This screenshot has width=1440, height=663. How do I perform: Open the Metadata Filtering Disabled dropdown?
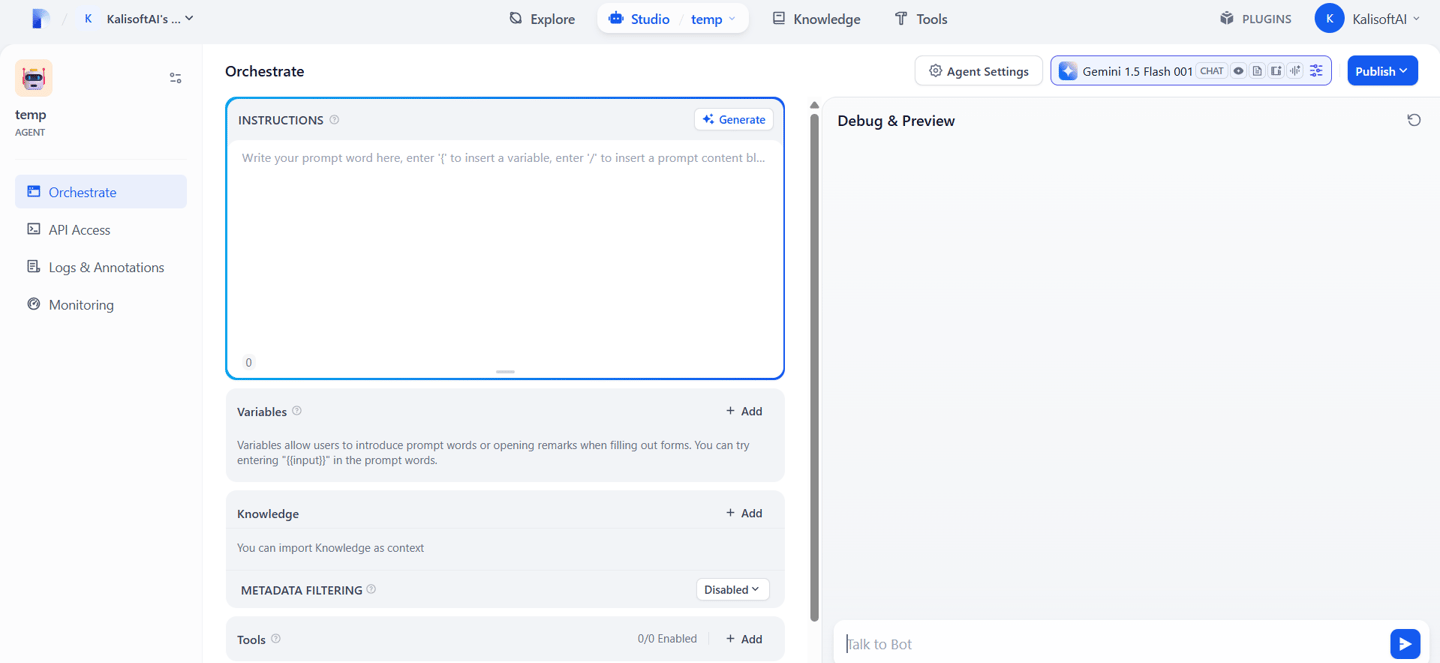click(732, 590)
